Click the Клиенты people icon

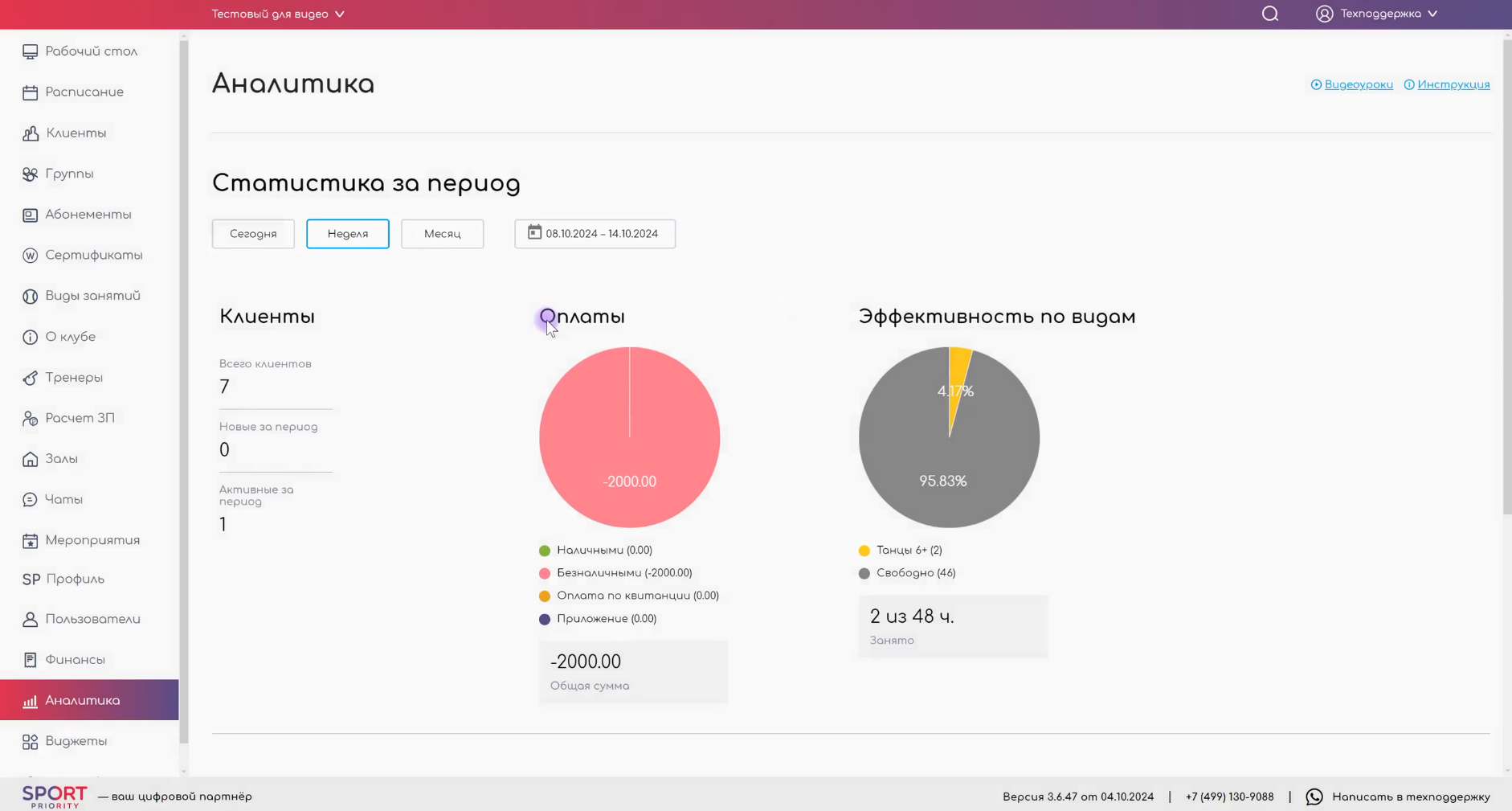click(x=31, y=133)
